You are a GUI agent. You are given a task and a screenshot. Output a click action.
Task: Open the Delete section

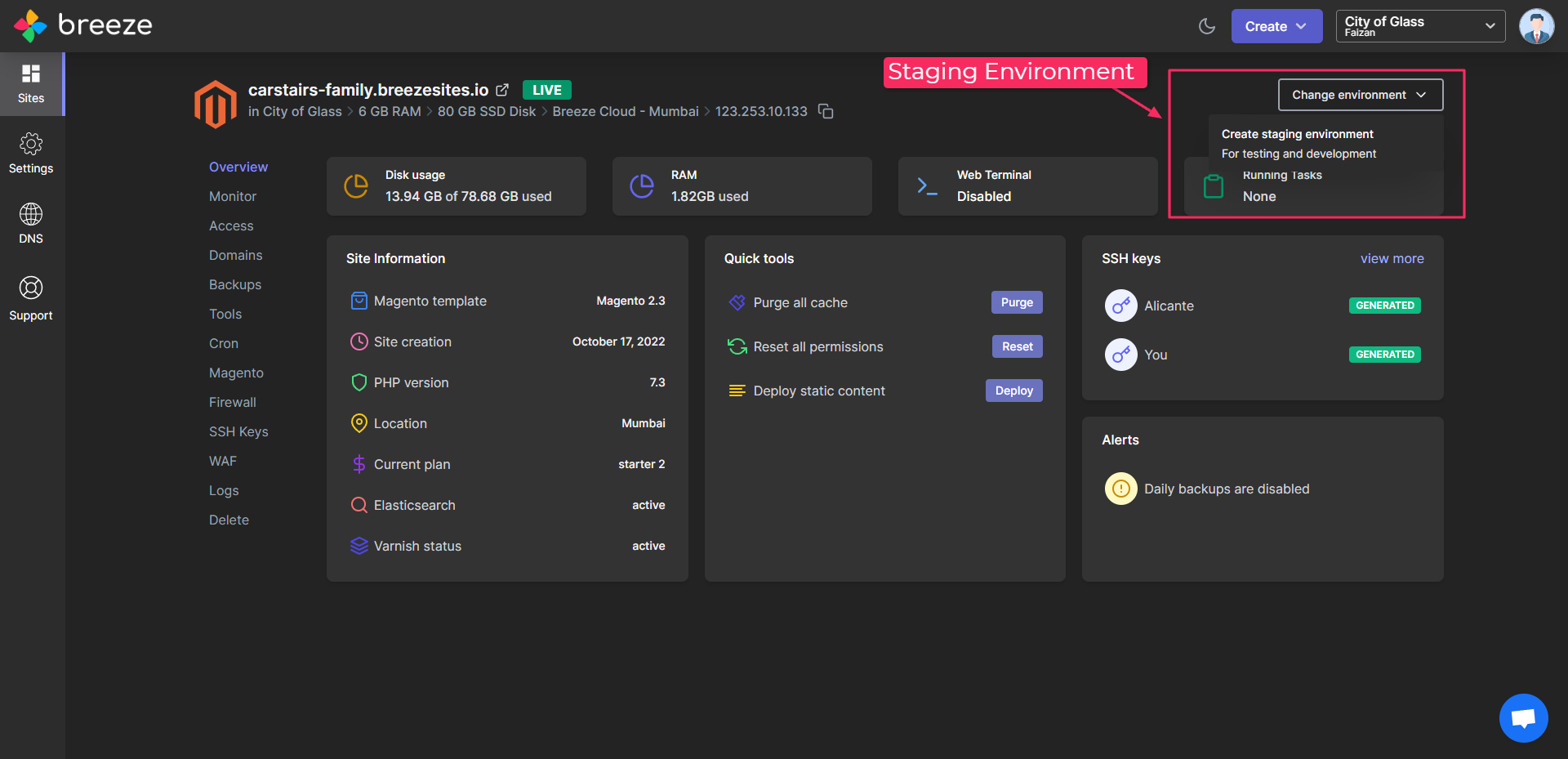pyautogui.click(x=229, y=520)
